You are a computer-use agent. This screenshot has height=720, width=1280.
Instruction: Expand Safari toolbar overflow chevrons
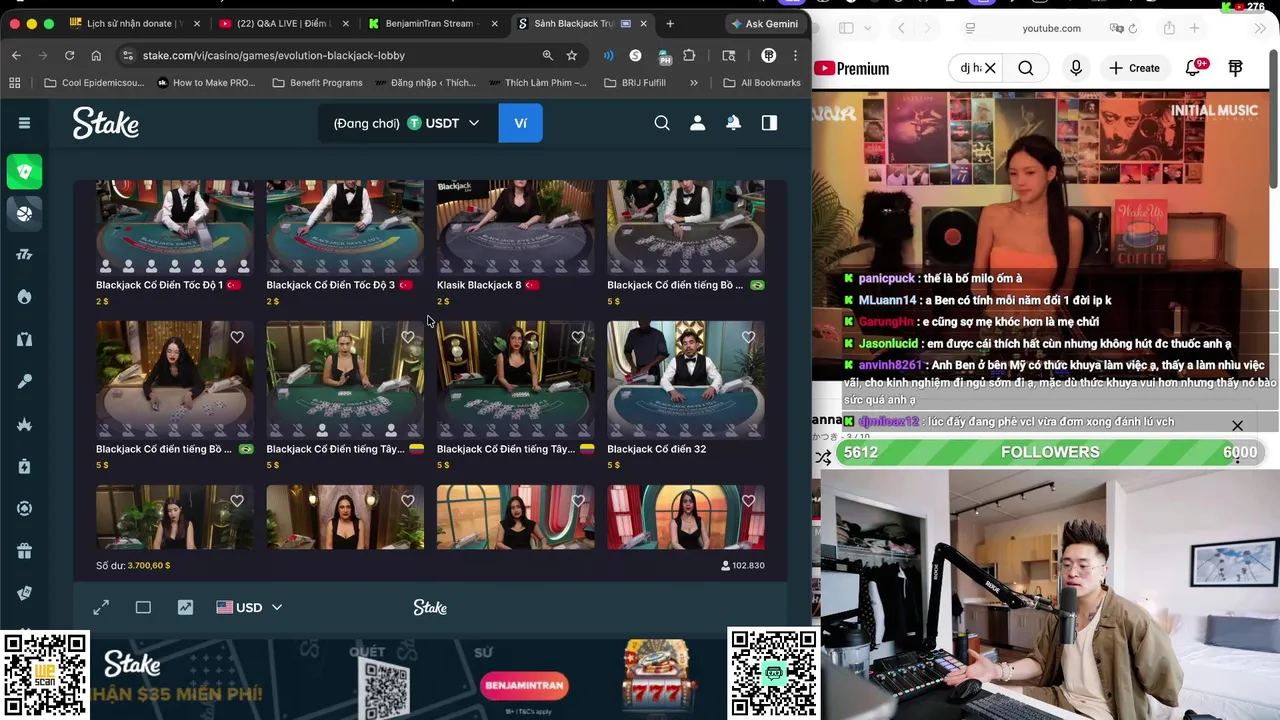coord(1260,28)
